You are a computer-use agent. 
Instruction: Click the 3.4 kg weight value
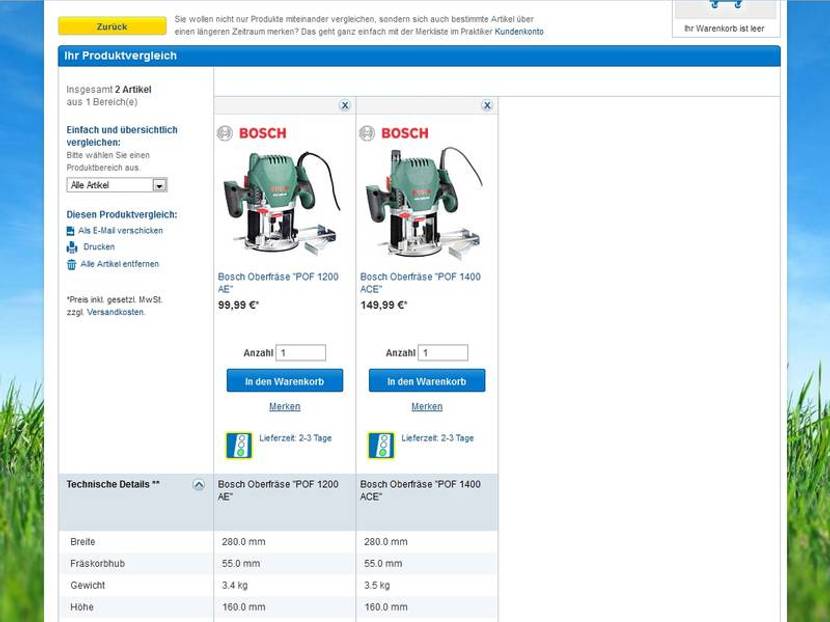pyautogui.click(x=234, y=585)
